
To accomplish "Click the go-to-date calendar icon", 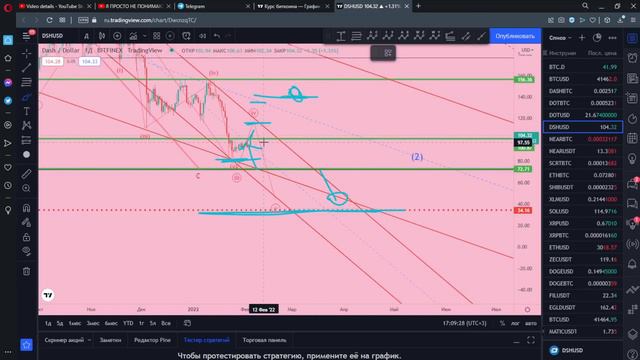I will pos(187,323).
